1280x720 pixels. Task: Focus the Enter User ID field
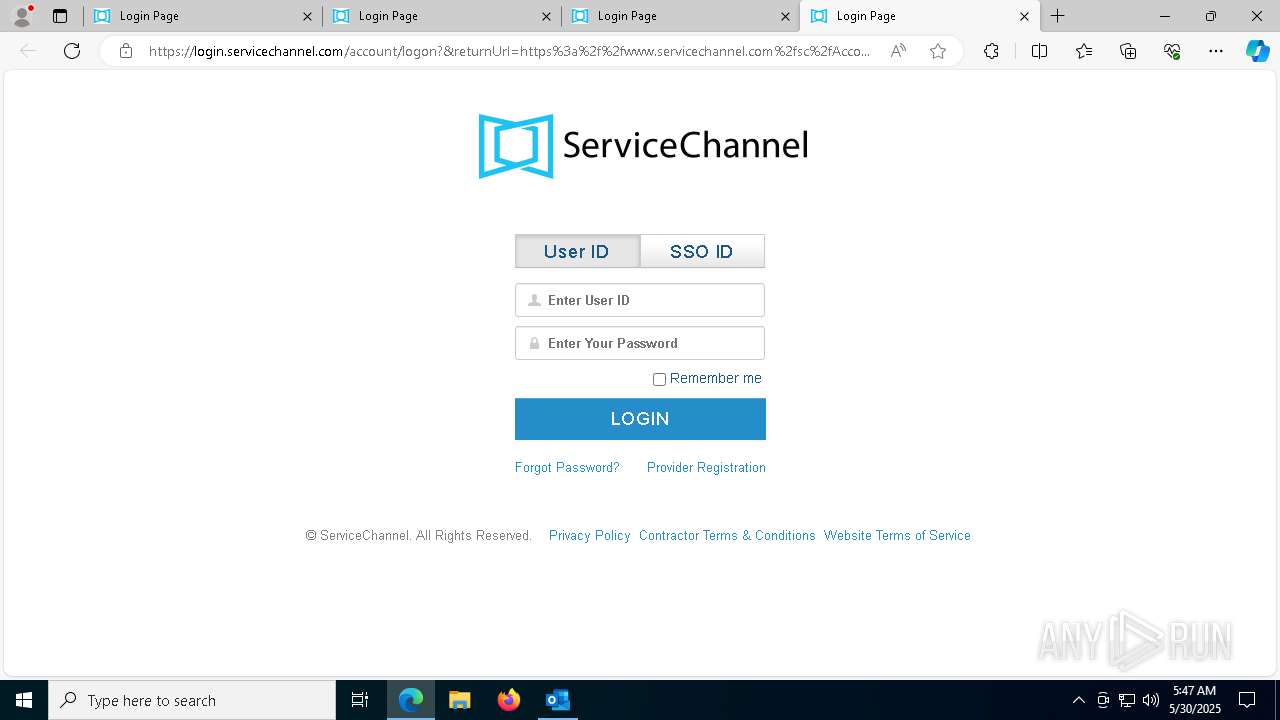pyautogui.click(x=640, y=300)
